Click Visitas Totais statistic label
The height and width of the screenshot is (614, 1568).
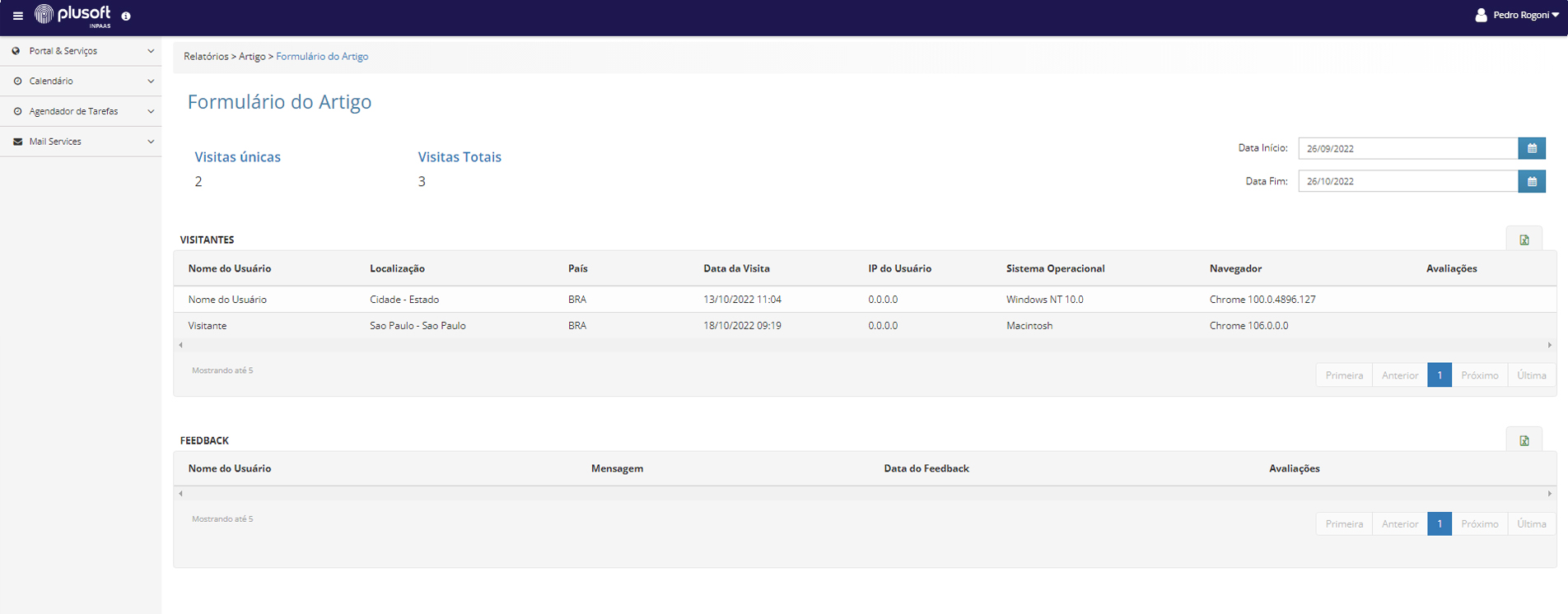click(460, 156)
